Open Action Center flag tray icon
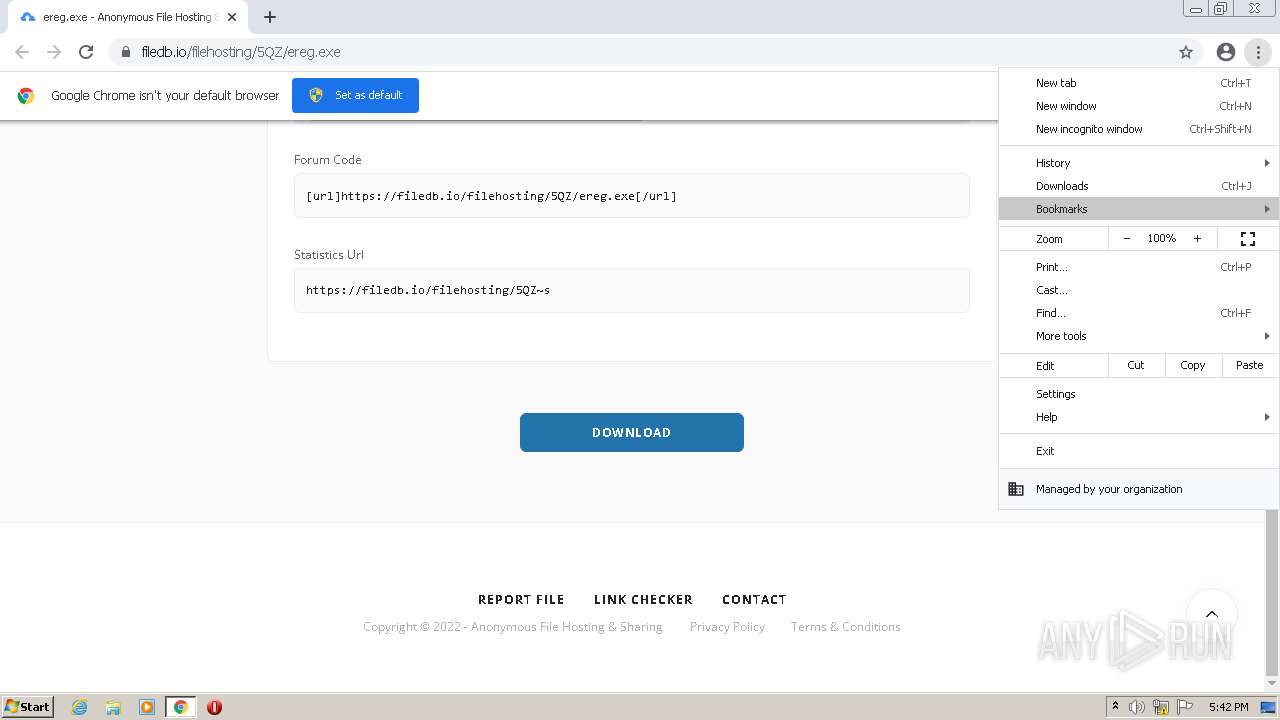Image resolution: width=1280 pixels, height=720 pixels. pos(1185,707)
